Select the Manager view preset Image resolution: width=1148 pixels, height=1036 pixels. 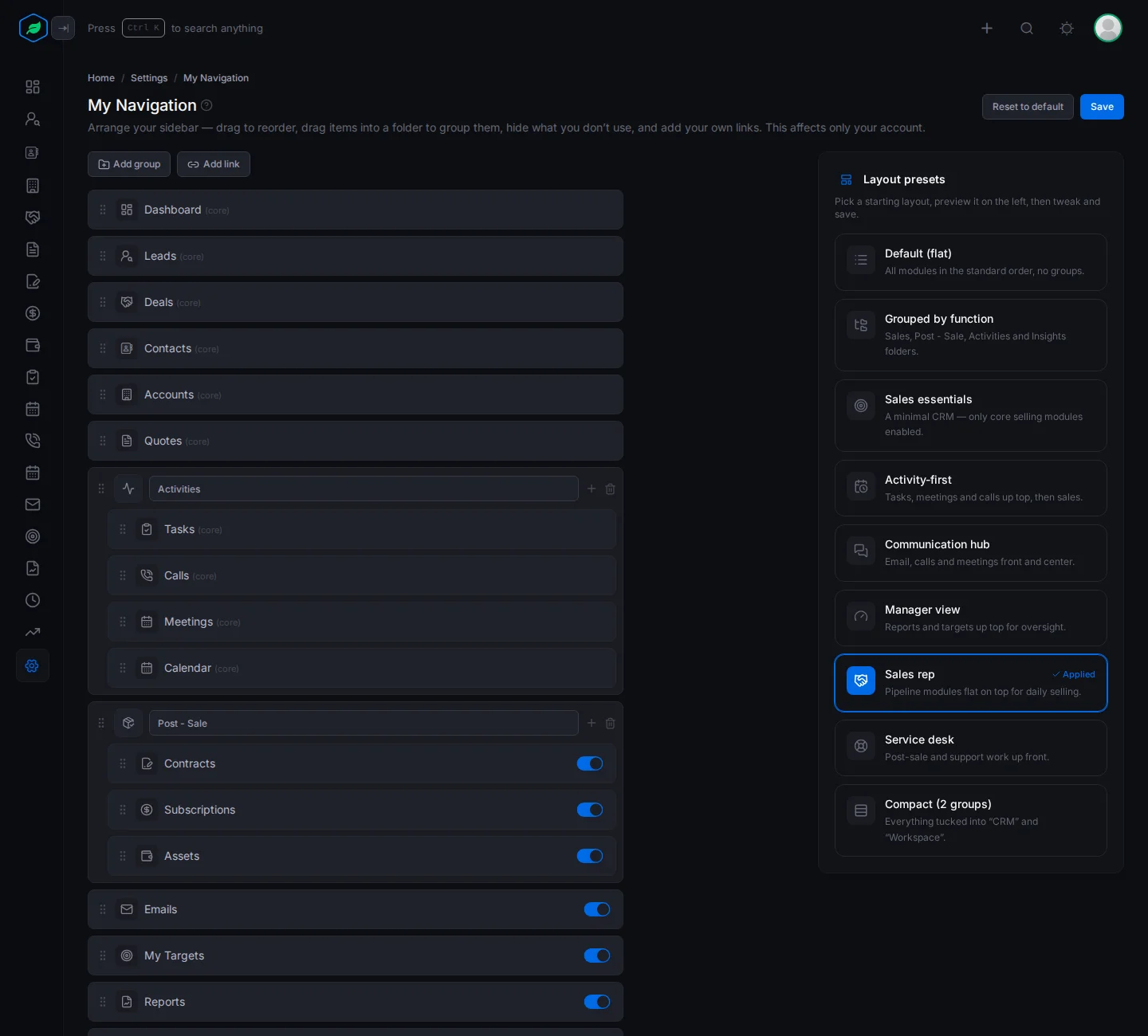click(971, 618)
